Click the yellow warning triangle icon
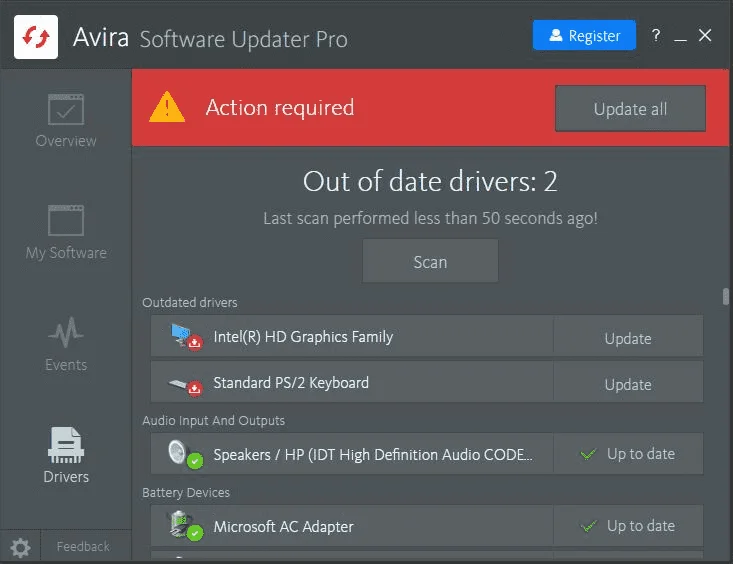Screen dimensions: 733x564 click(167, 107)
